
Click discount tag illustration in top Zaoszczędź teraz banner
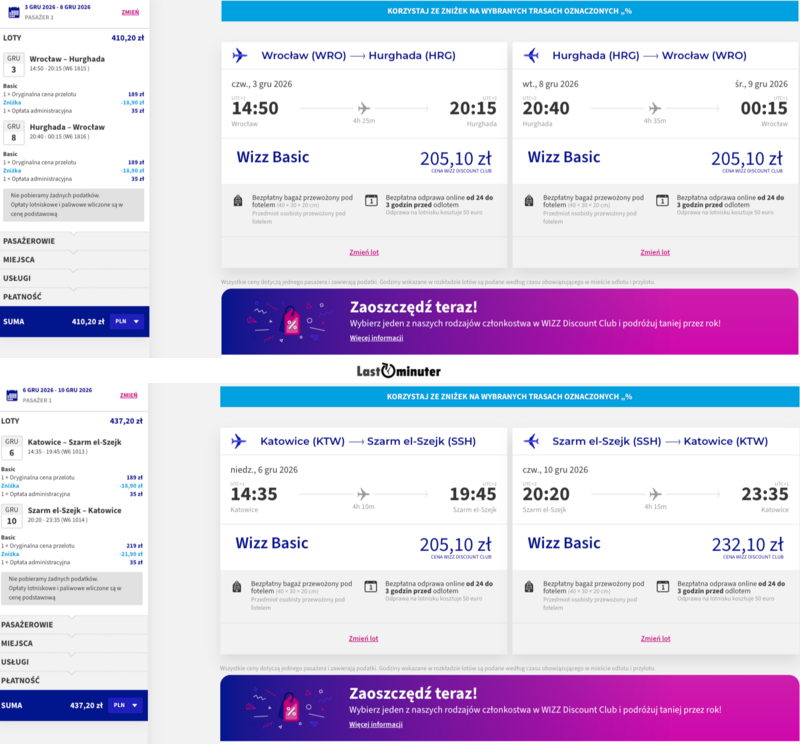291,322
